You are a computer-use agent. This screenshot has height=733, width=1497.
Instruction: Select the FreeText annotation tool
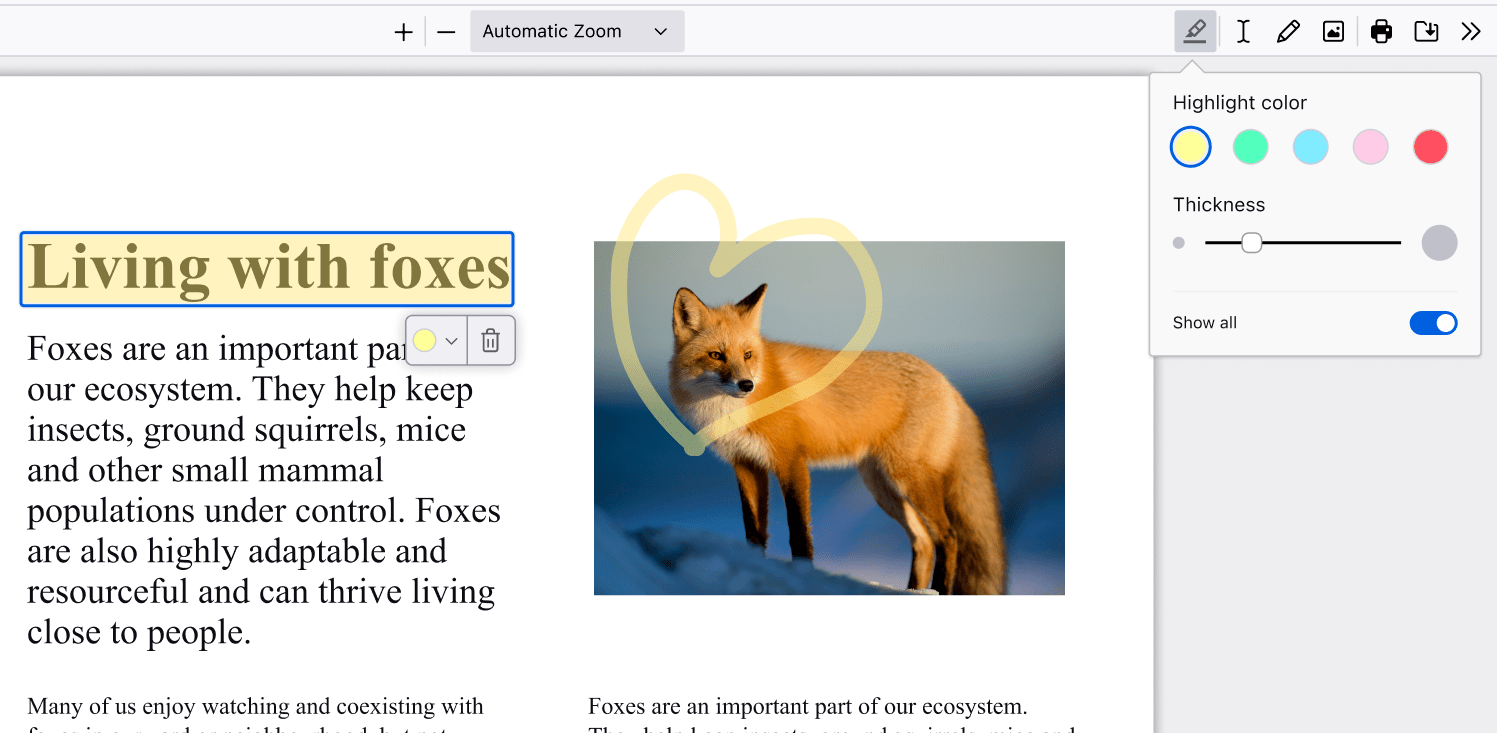(x=1242, y=31)
